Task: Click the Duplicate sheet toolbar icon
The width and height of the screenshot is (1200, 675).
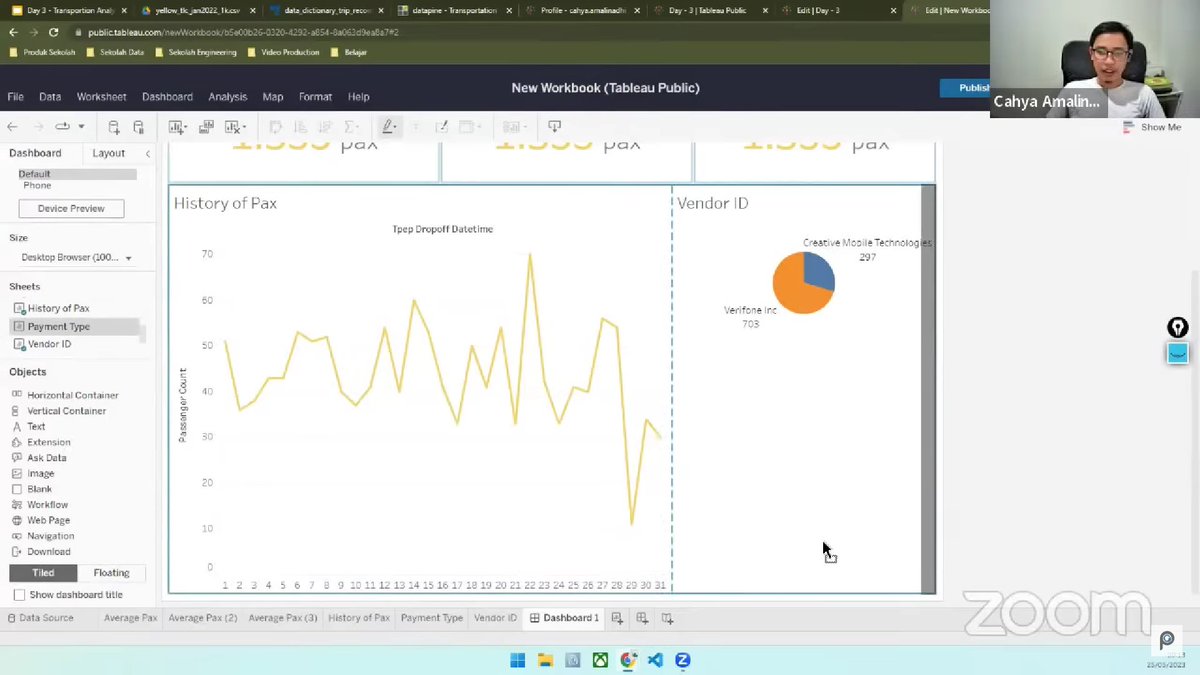Action: 206,127
